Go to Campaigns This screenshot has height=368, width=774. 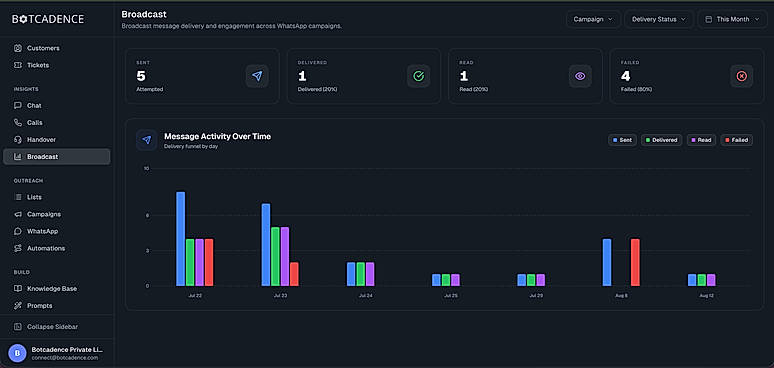[57, 214]
